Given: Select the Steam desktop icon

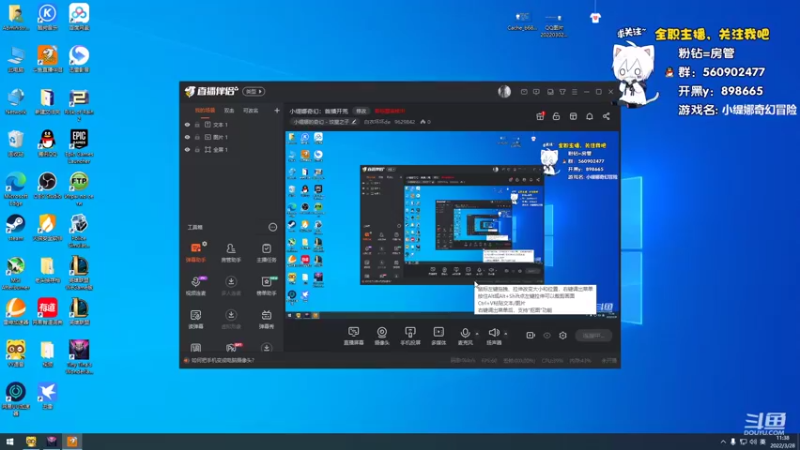Looking at the screenshot, I should click(x=15, y=228).
